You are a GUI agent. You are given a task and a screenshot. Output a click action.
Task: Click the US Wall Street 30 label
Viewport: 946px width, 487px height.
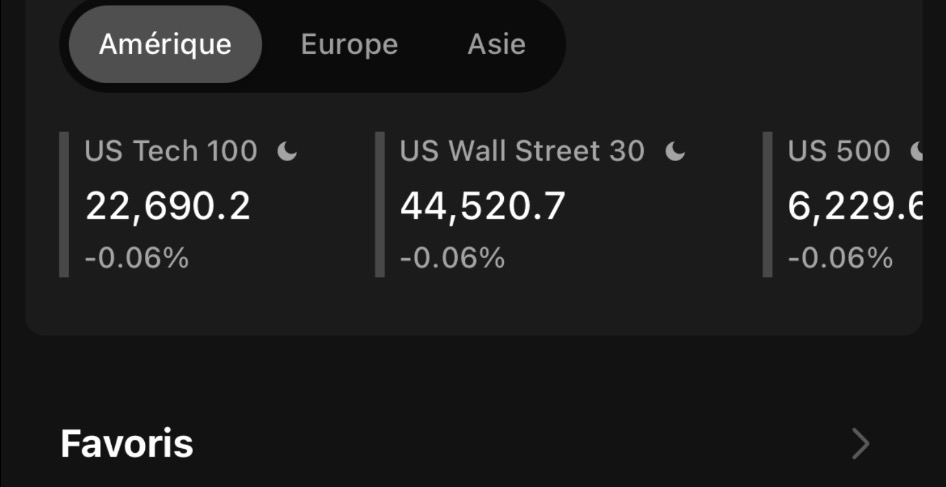click(522, 152)
